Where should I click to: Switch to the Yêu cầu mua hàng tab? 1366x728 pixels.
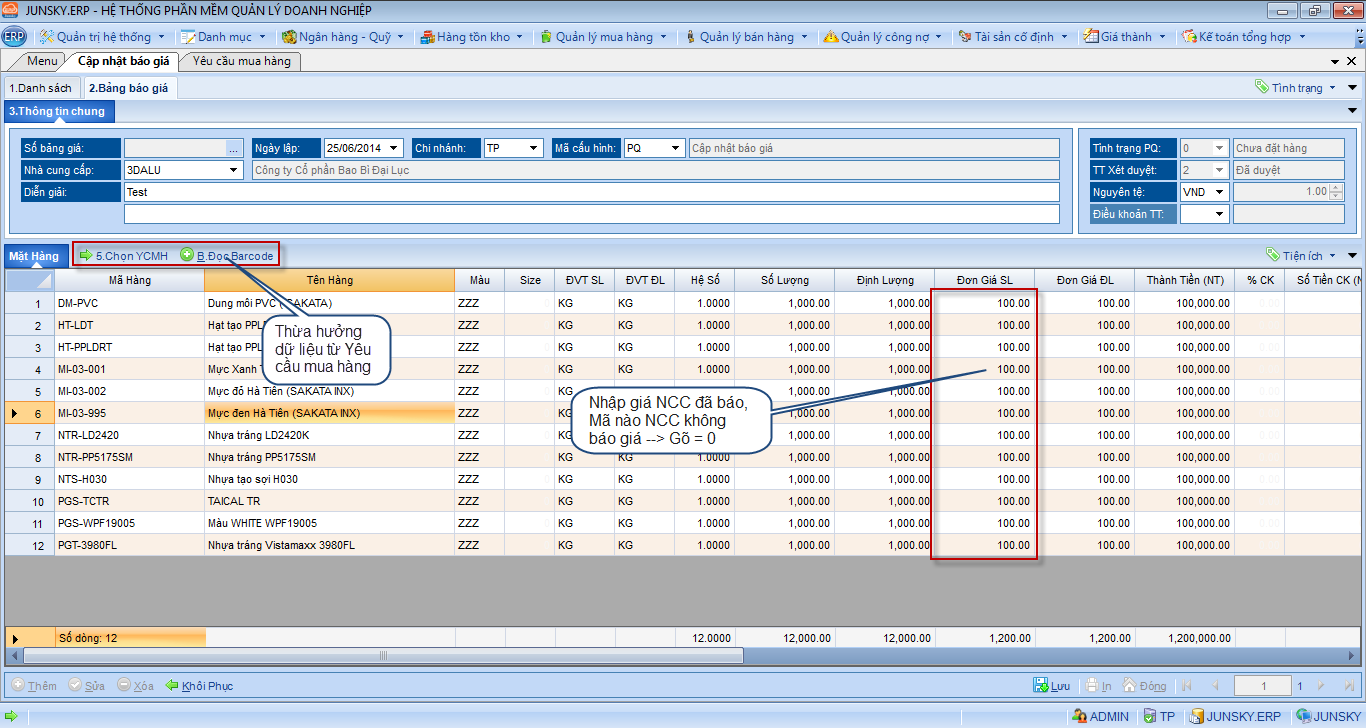[x=241, y=61]
